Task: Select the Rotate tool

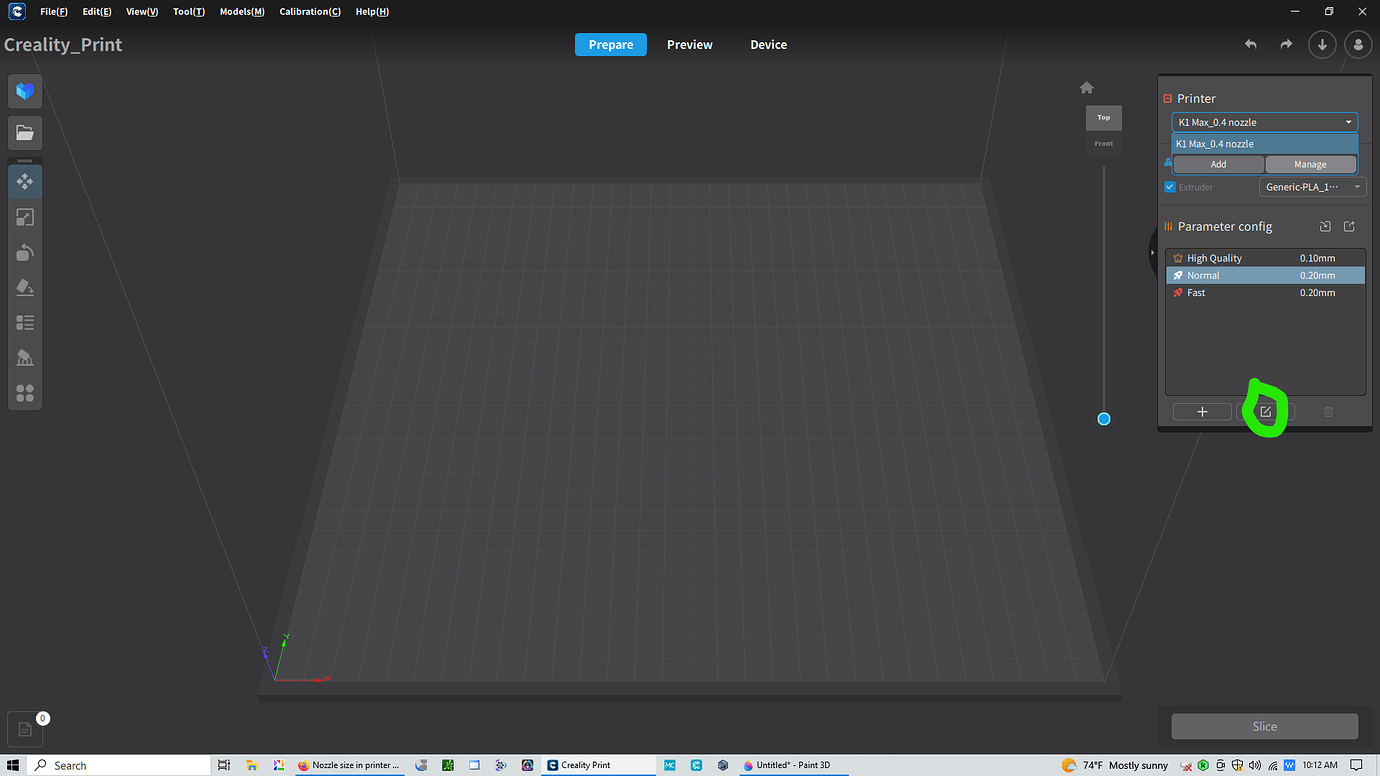Action: 25,253
